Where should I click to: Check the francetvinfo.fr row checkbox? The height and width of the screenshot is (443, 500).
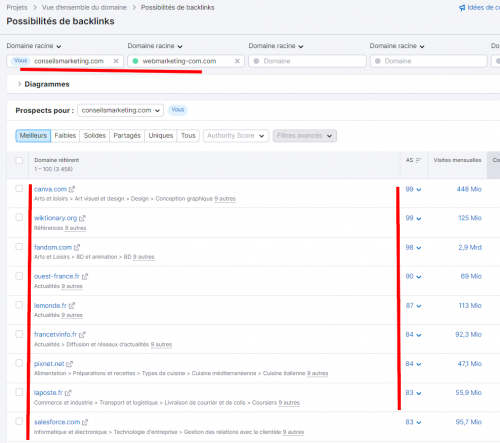19,334
